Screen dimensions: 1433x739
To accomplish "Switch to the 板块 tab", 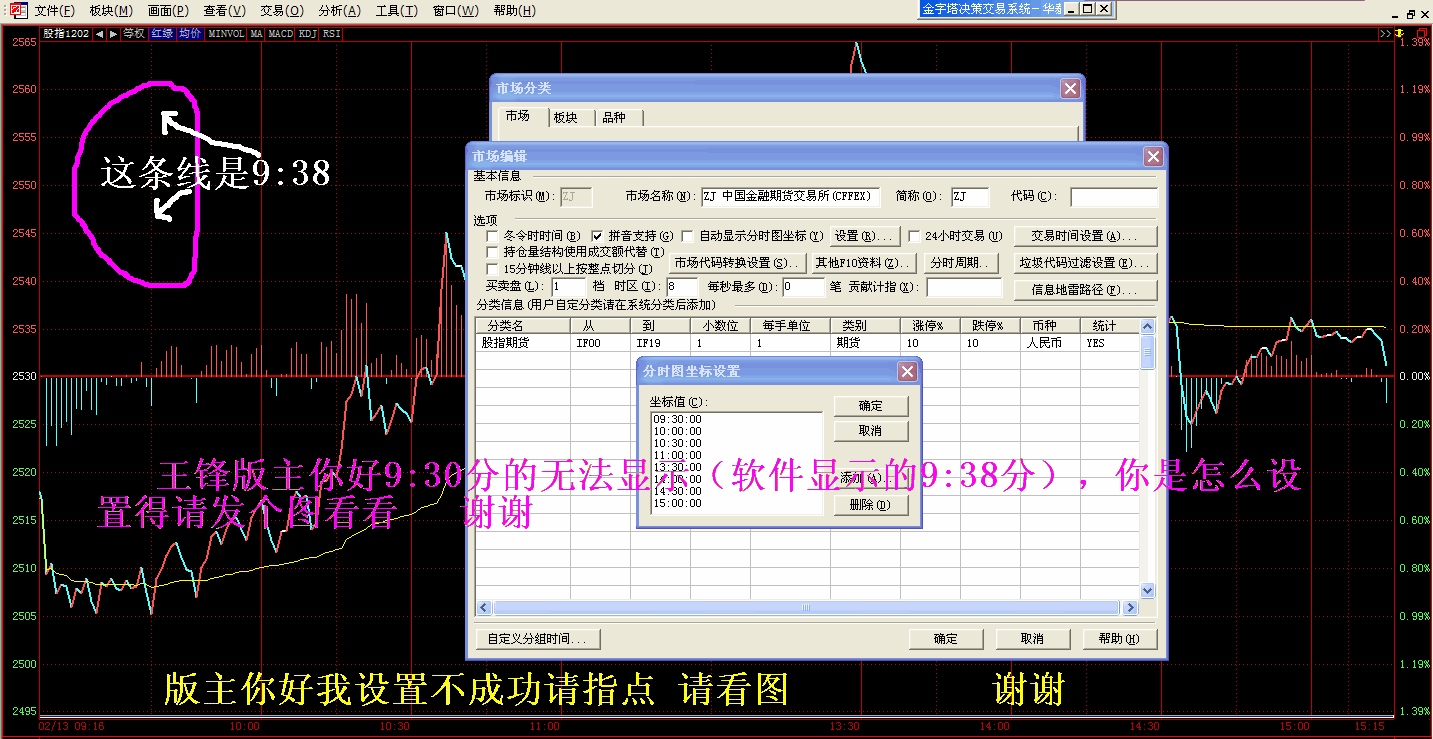I will pyautogui.click(x=565, y=118).
